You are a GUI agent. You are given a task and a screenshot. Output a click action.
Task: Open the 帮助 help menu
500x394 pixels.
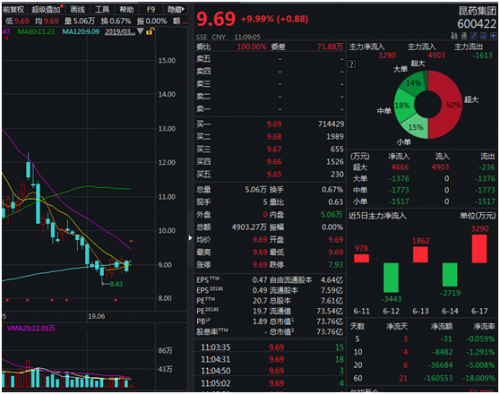[x=127, y=10]
